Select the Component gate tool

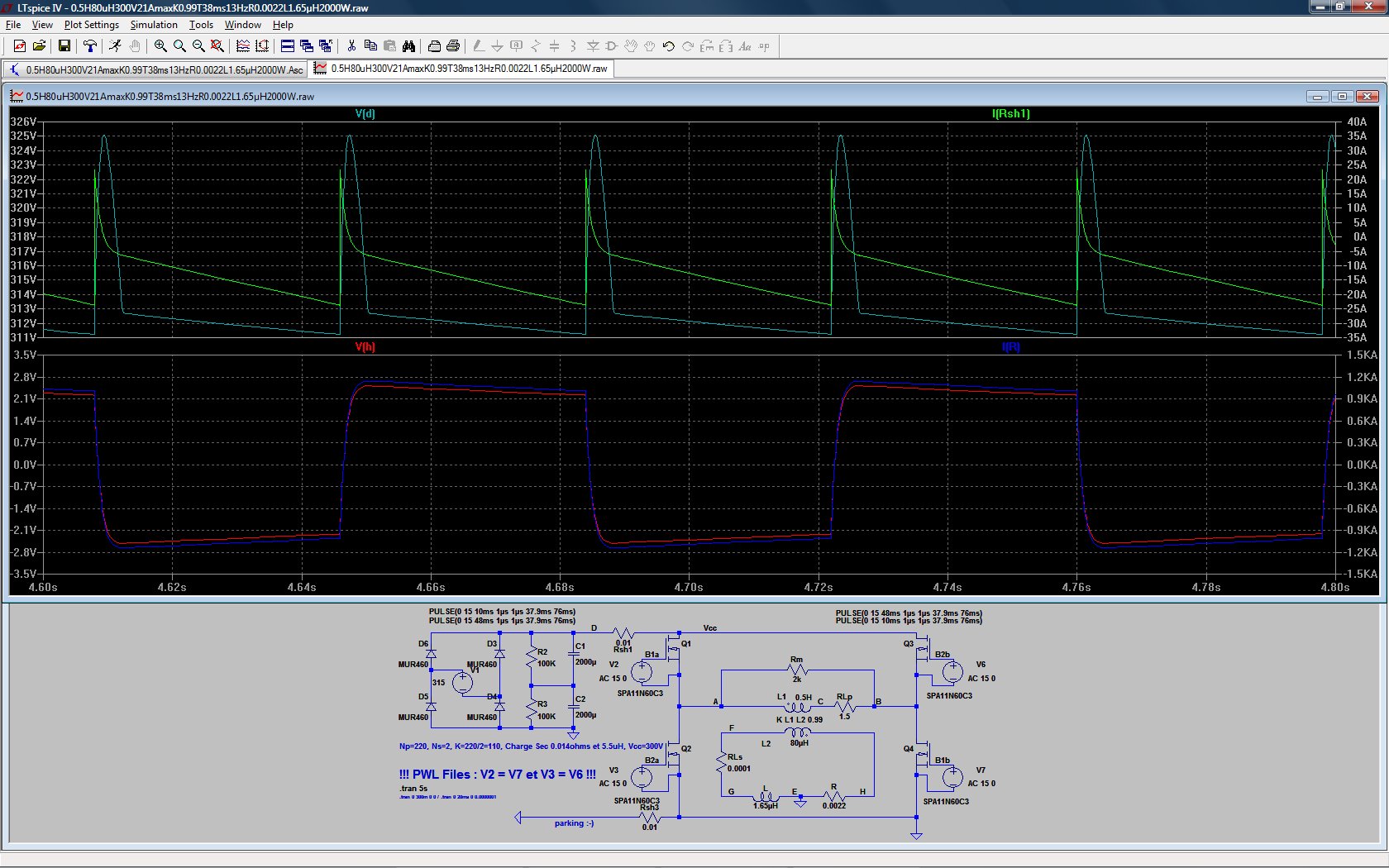click(x=612, y=46)
